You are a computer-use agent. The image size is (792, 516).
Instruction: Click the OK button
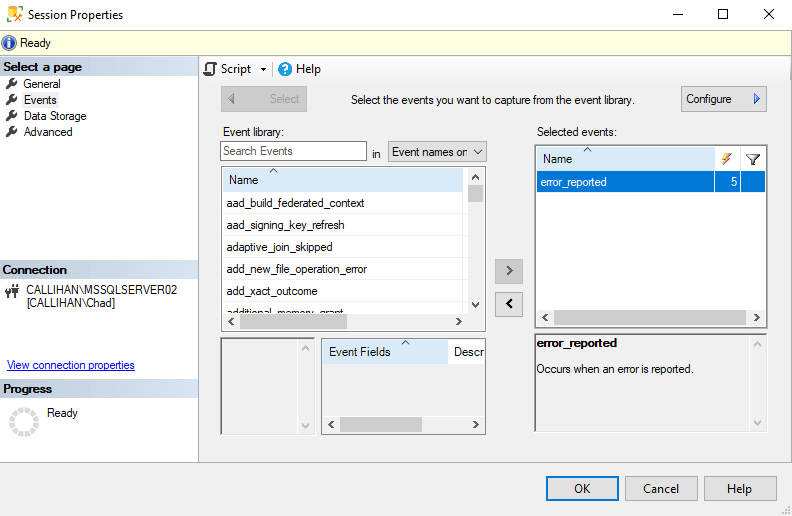click(x=582, y=489)
